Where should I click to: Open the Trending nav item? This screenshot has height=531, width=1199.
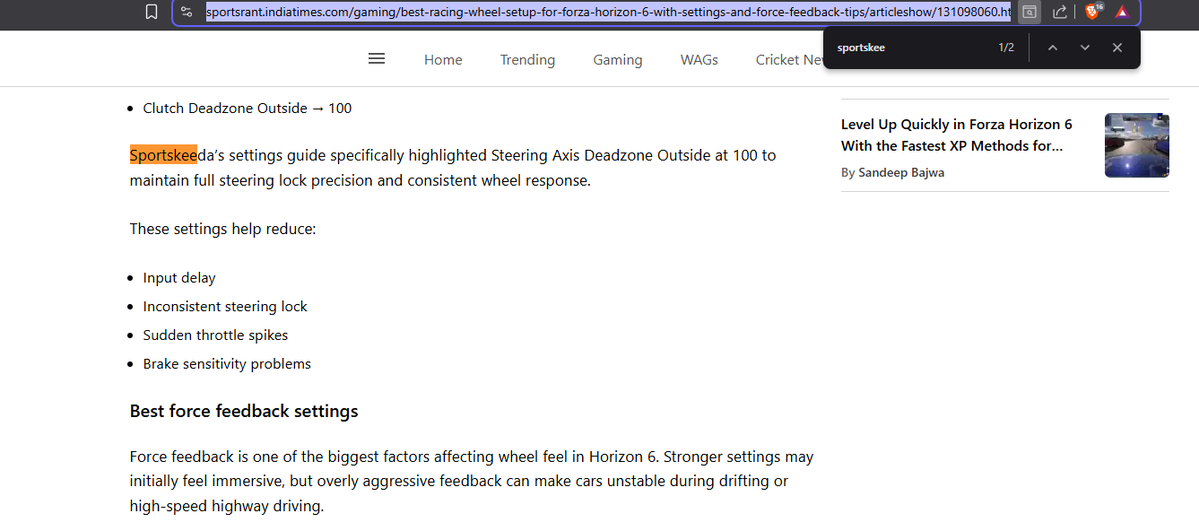(528, 60)
